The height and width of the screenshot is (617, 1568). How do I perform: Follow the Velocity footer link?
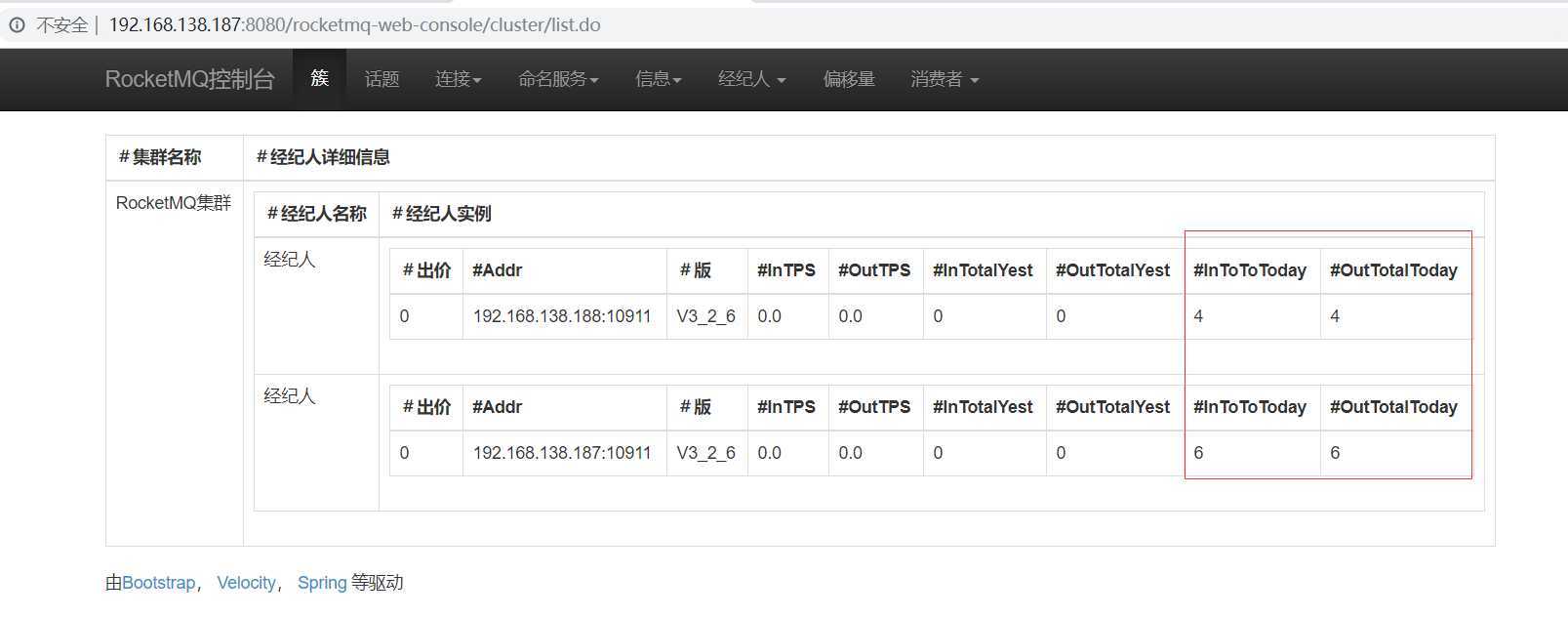[247, 583]
